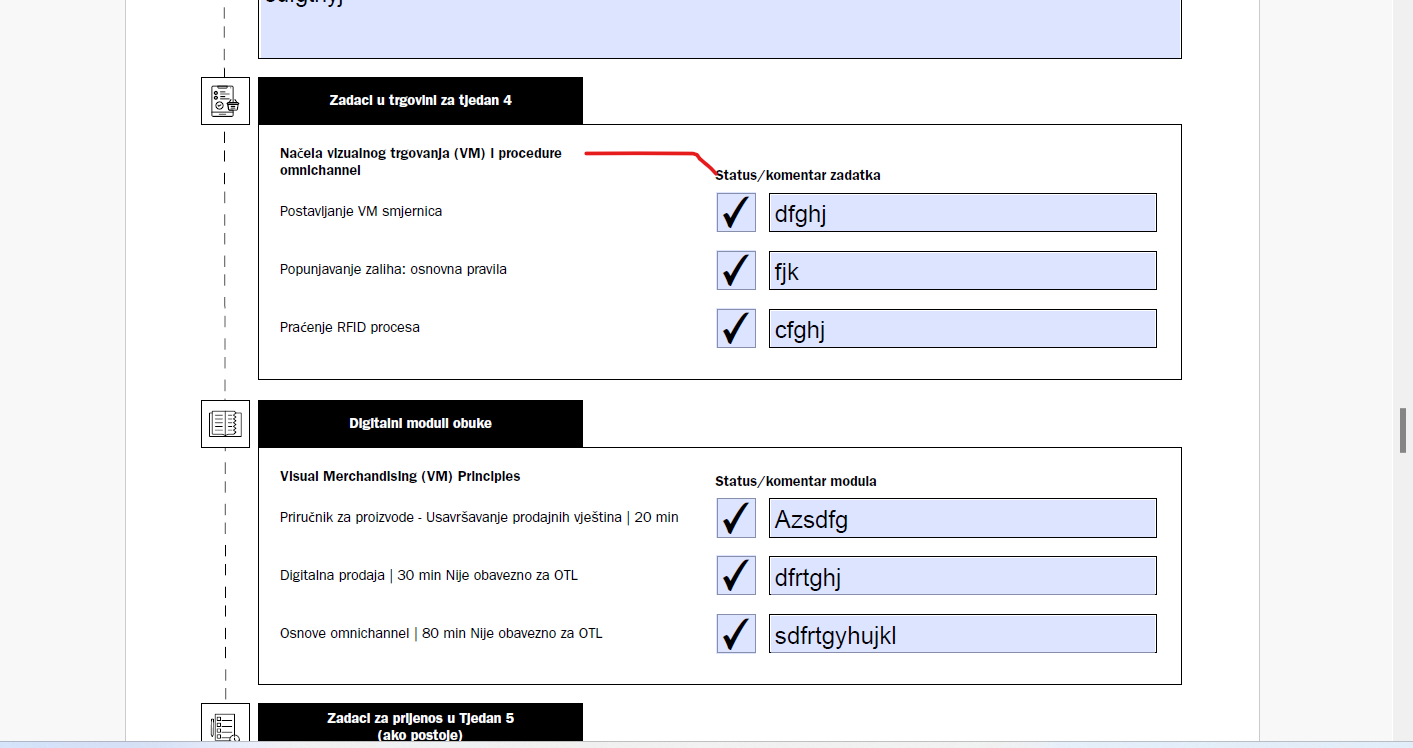Click the comment field containing dfrtghj

pyautogui.click(x=963, y=576)
